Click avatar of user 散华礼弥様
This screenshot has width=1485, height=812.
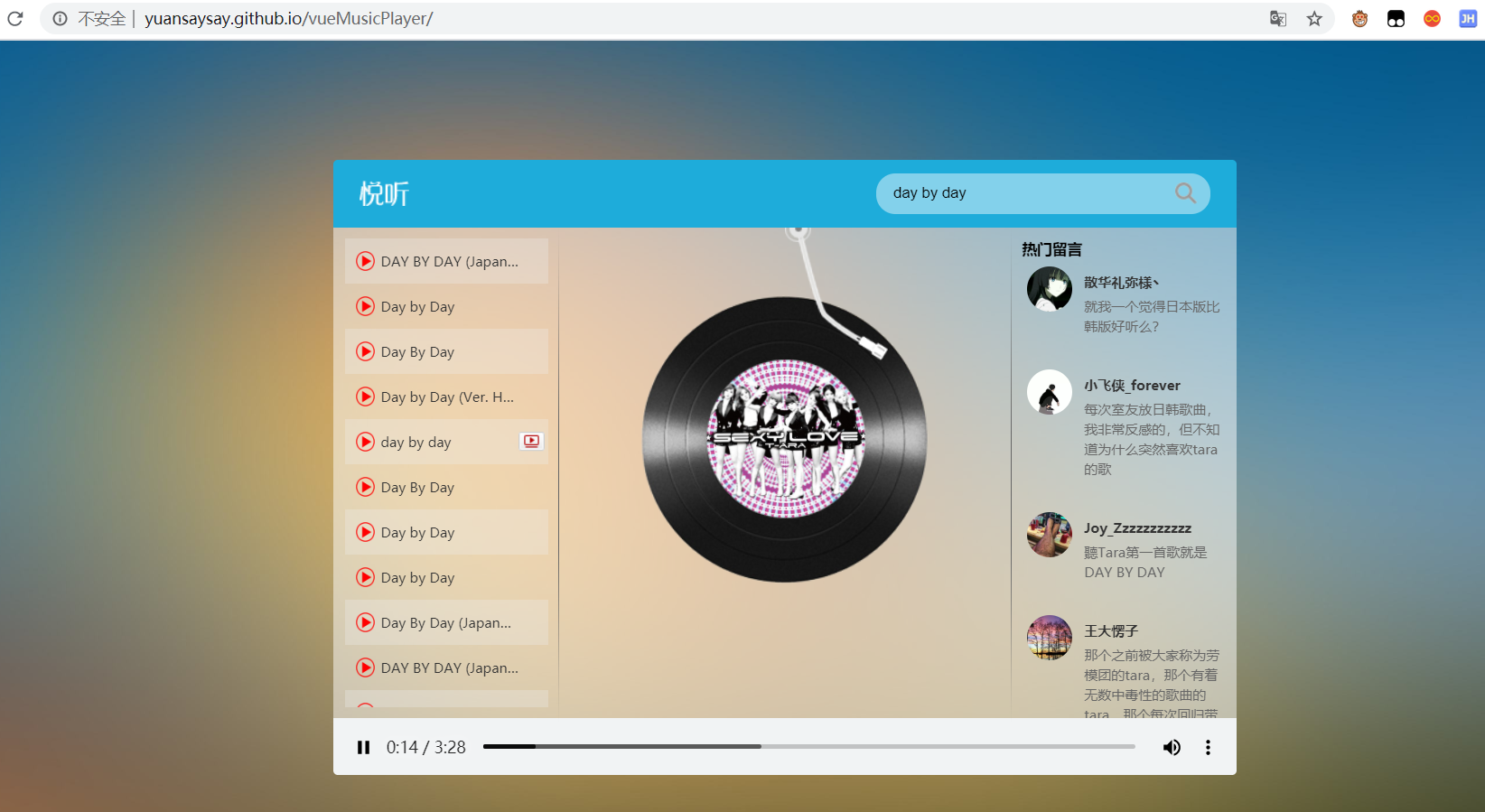(1050, 289)
